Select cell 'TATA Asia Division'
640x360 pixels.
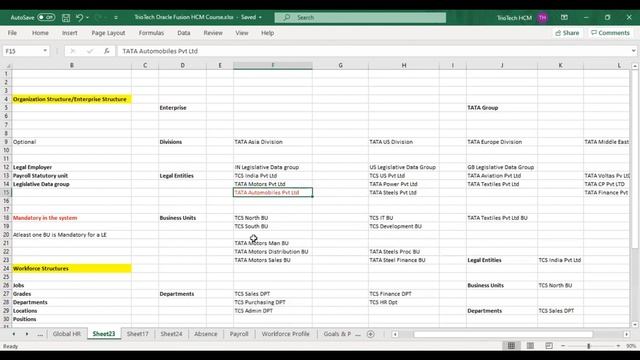click(x=273, y=142)
